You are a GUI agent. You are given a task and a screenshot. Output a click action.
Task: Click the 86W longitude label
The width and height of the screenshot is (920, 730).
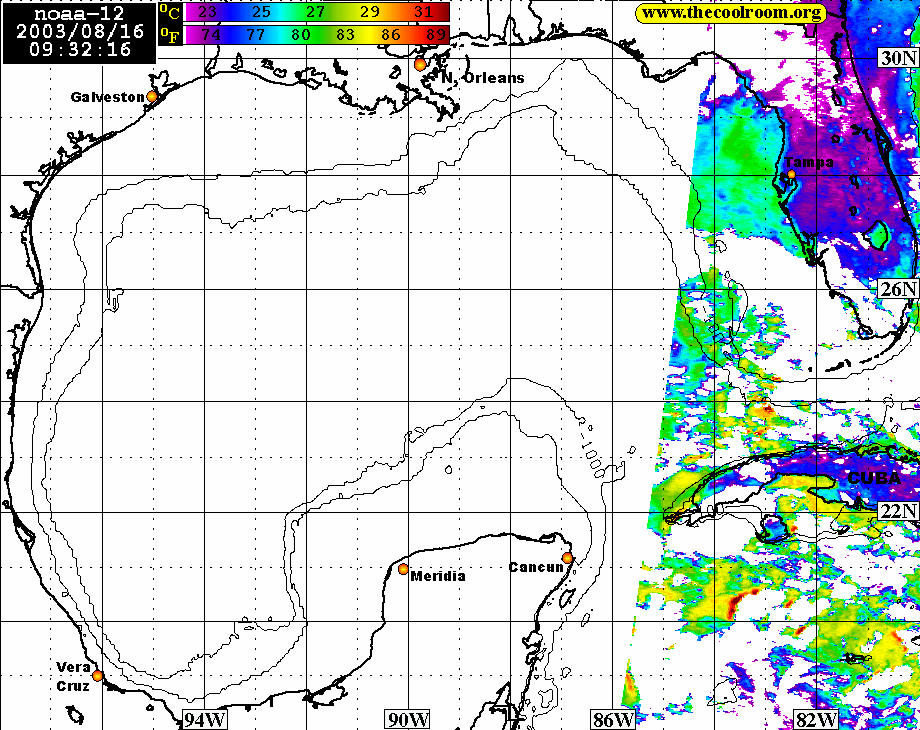pos(613,719)
